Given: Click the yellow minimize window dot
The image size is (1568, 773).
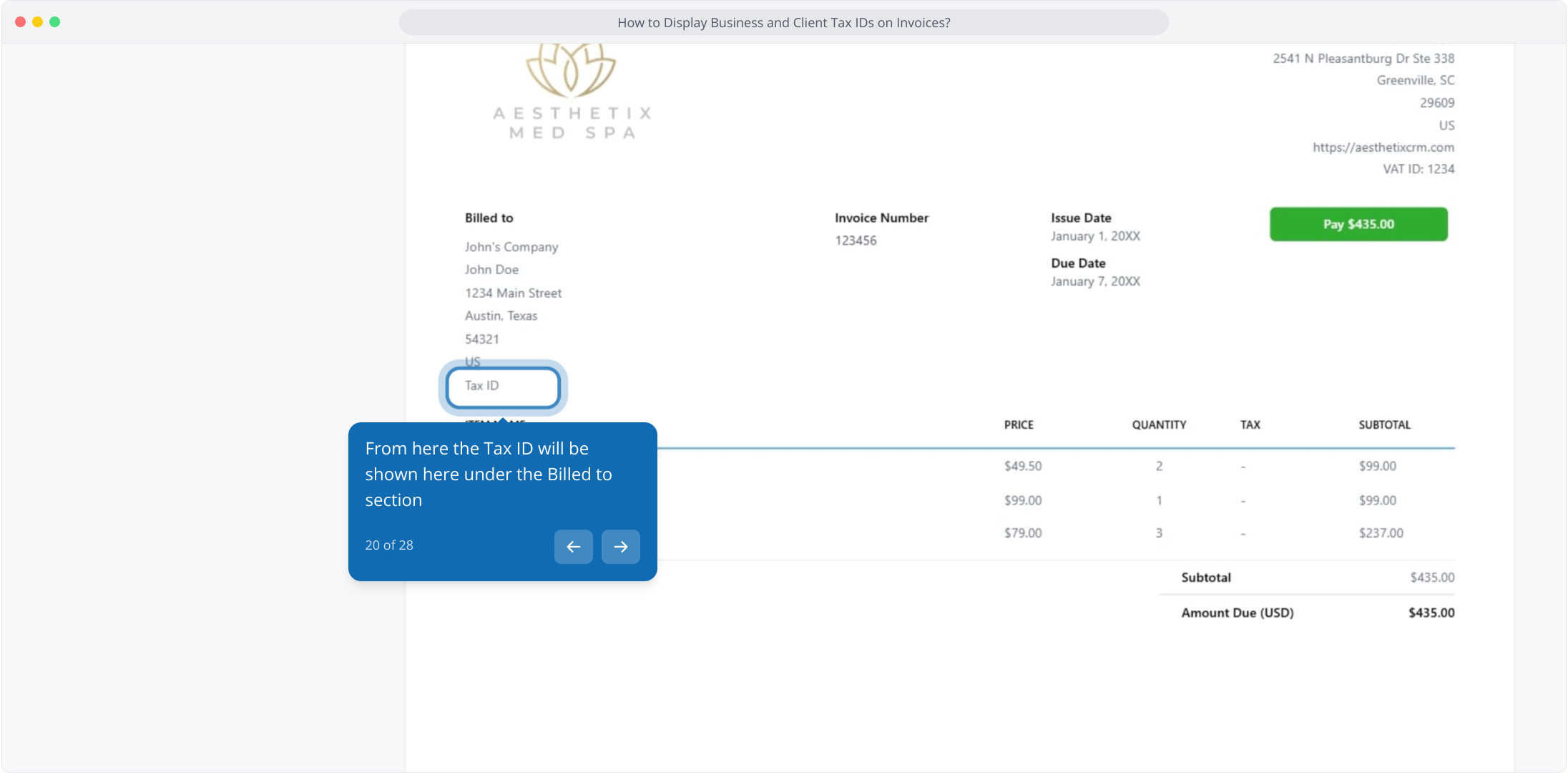Looking at the screenshot, I should coord(37,22).
